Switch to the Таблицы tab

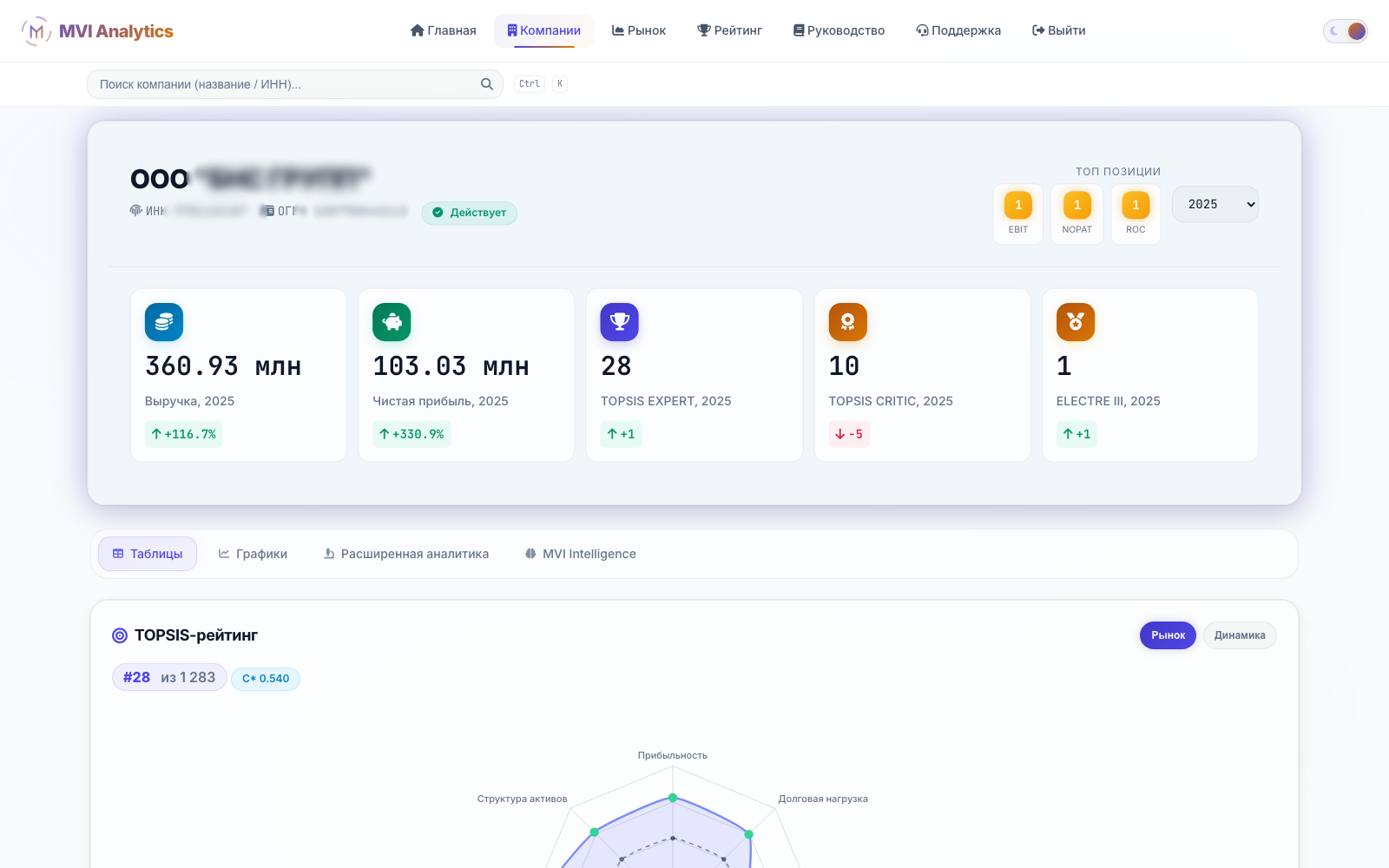pos(148,554)
